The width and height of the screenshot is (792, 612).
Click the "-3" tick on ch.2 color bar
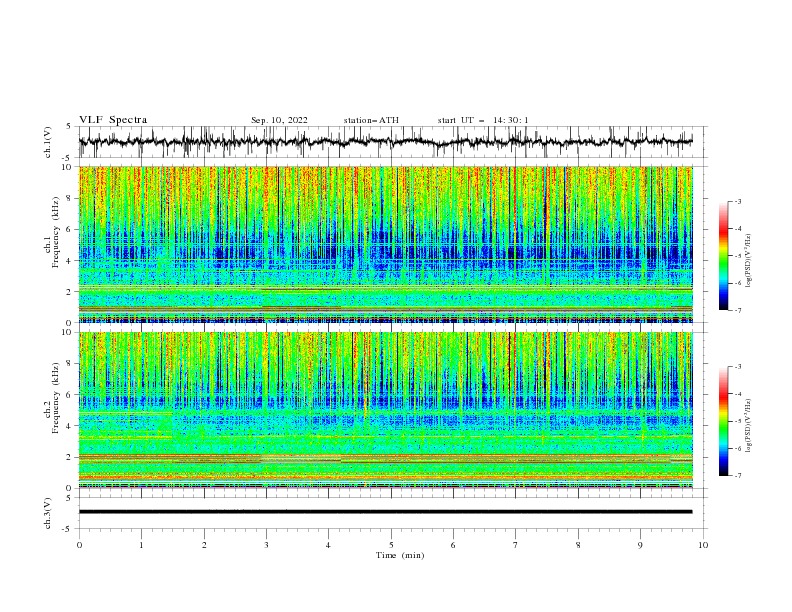tap(738, 367)
